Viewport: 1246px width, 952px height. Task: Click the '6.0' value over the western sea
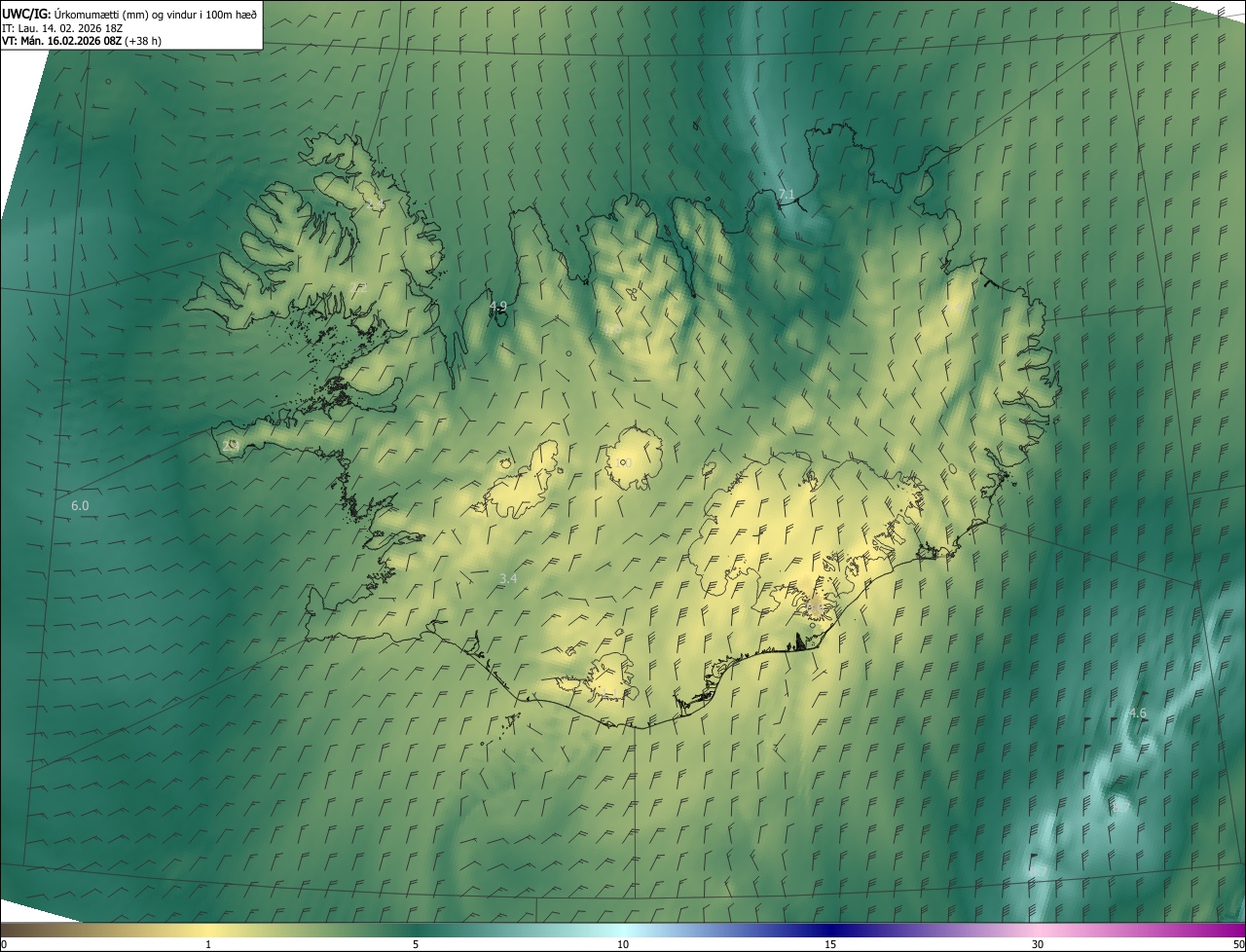pos(80,505)
